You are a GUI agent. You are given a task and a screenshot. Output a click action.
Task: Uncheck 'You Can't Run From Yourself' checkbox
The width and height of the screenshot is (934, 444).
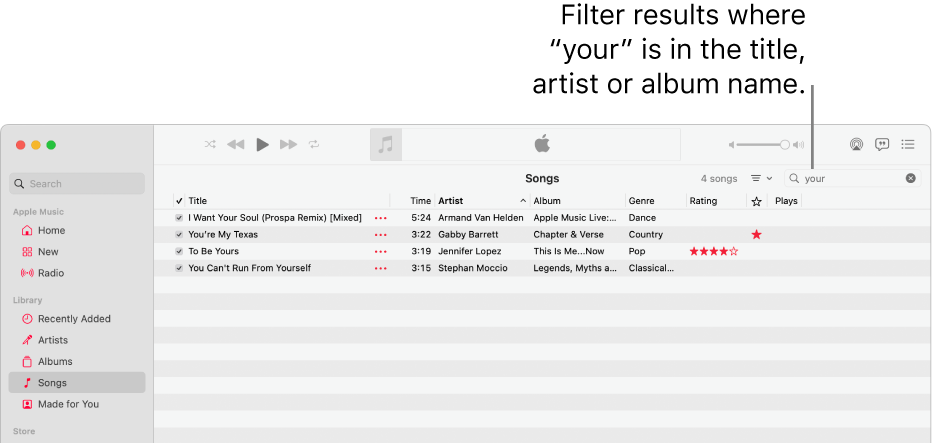tap(179, 268)
